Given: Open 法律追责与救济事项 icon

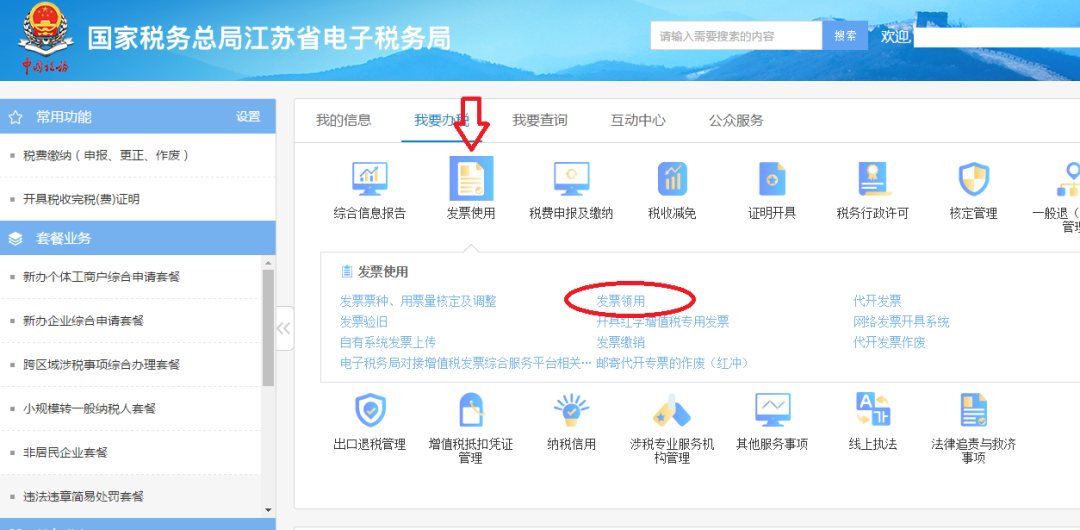Looking at the screenshot, I should (x=974, y=410).
